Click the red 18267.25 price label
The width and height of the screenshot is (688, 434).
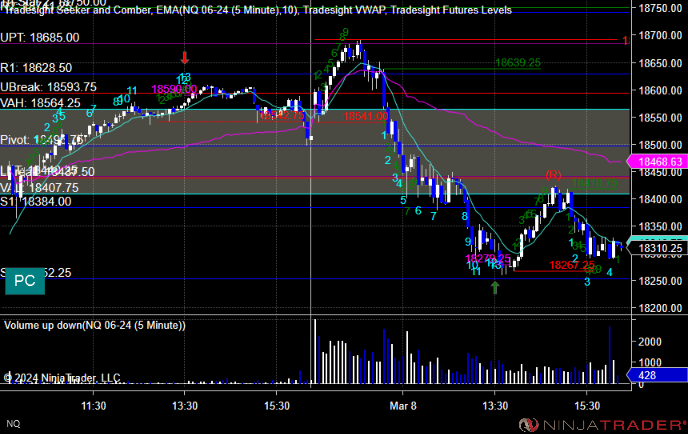572,265
